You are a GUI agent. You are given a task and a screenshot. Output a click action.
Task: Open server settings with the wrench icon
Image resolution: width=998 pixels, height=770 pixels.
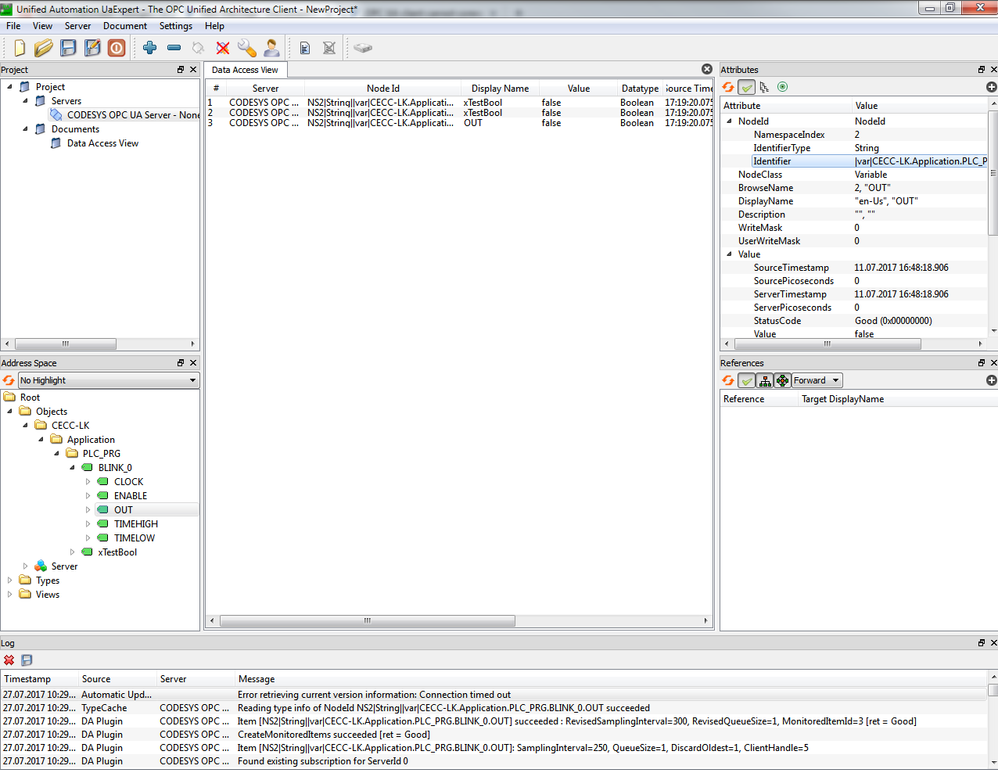[x=247, y=48]
